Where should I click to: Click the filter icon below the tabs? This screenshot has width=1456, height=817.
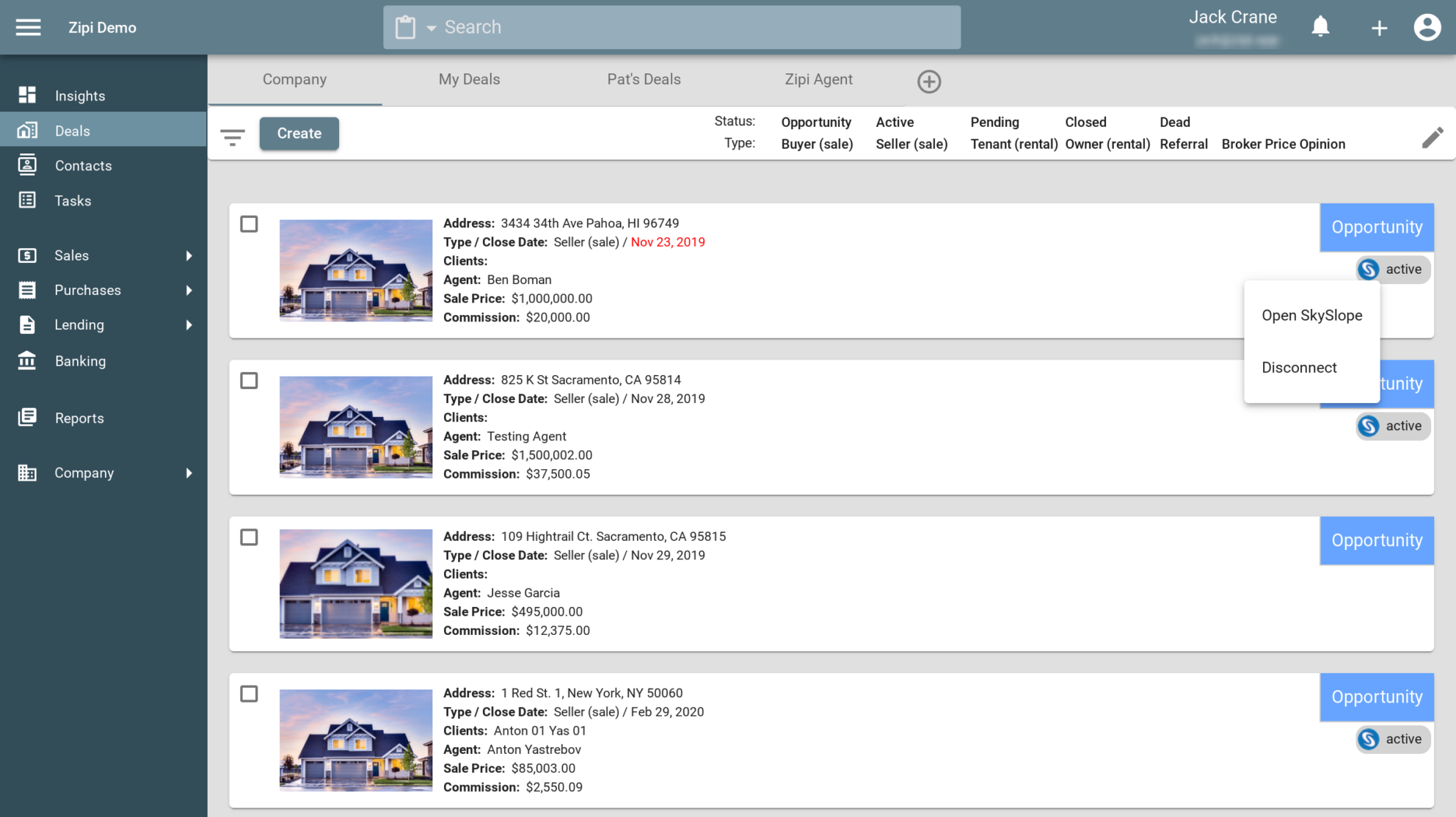233,137
